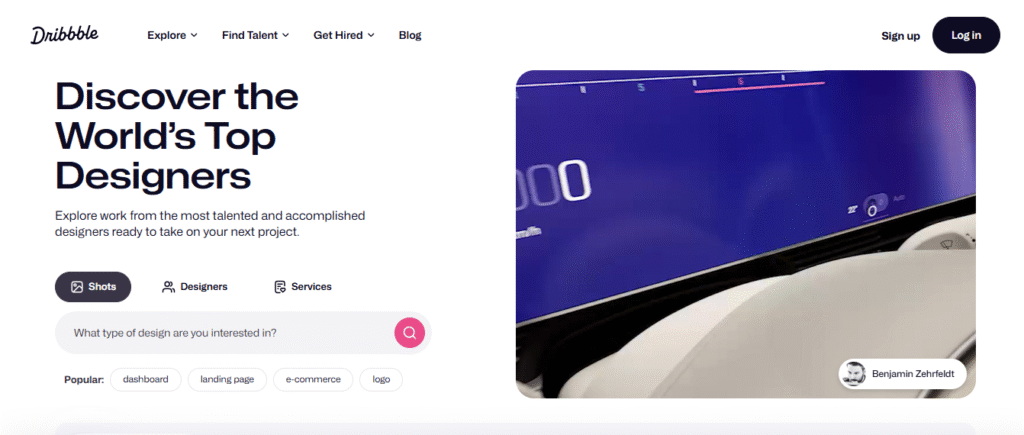
Task: Open the Blog page
Action: click(410, 35)
